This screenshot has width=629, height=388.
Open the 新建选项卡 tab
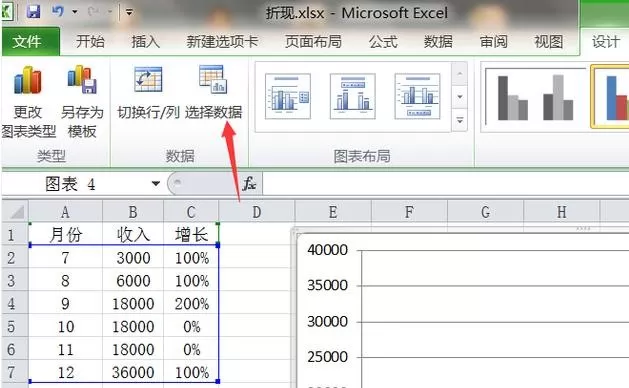pyautogui.click(x=222, y=41)
